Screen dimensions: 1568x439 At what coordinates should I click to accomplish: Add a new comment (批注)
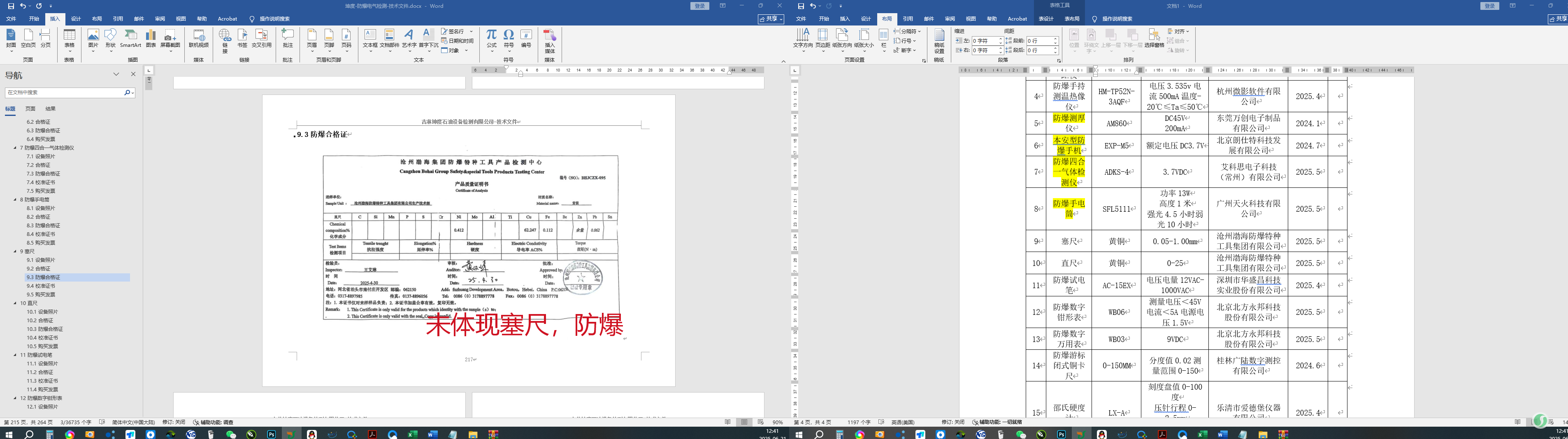(288, 38)
